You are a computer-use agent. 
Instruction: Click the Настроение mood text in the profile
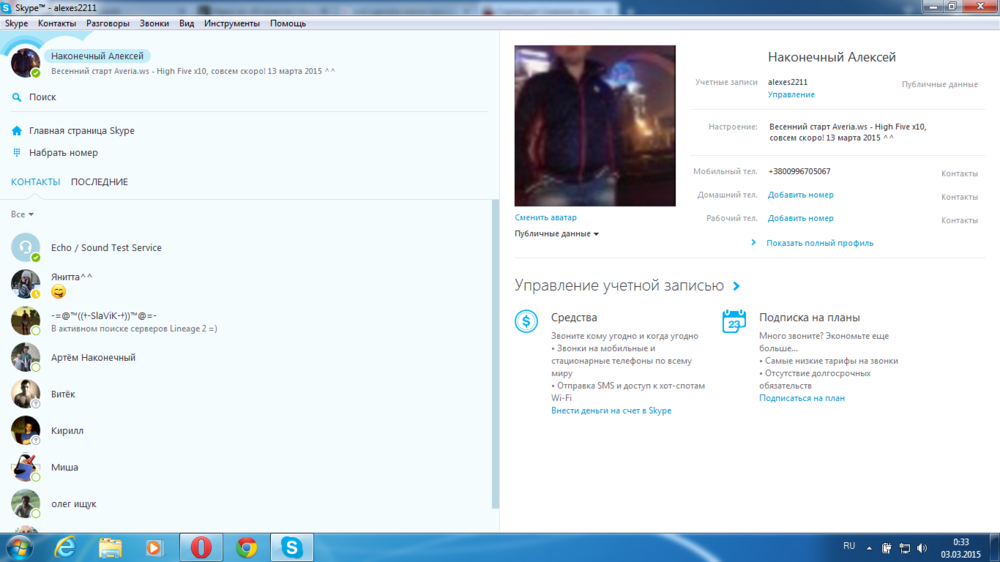pyautogui.click(x=848, y=132)
